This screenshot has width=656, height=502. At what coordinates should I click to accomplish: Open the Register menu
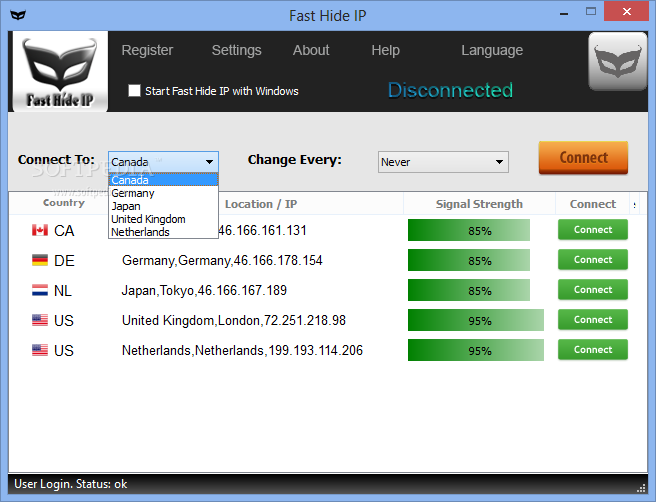pos(147,50)
